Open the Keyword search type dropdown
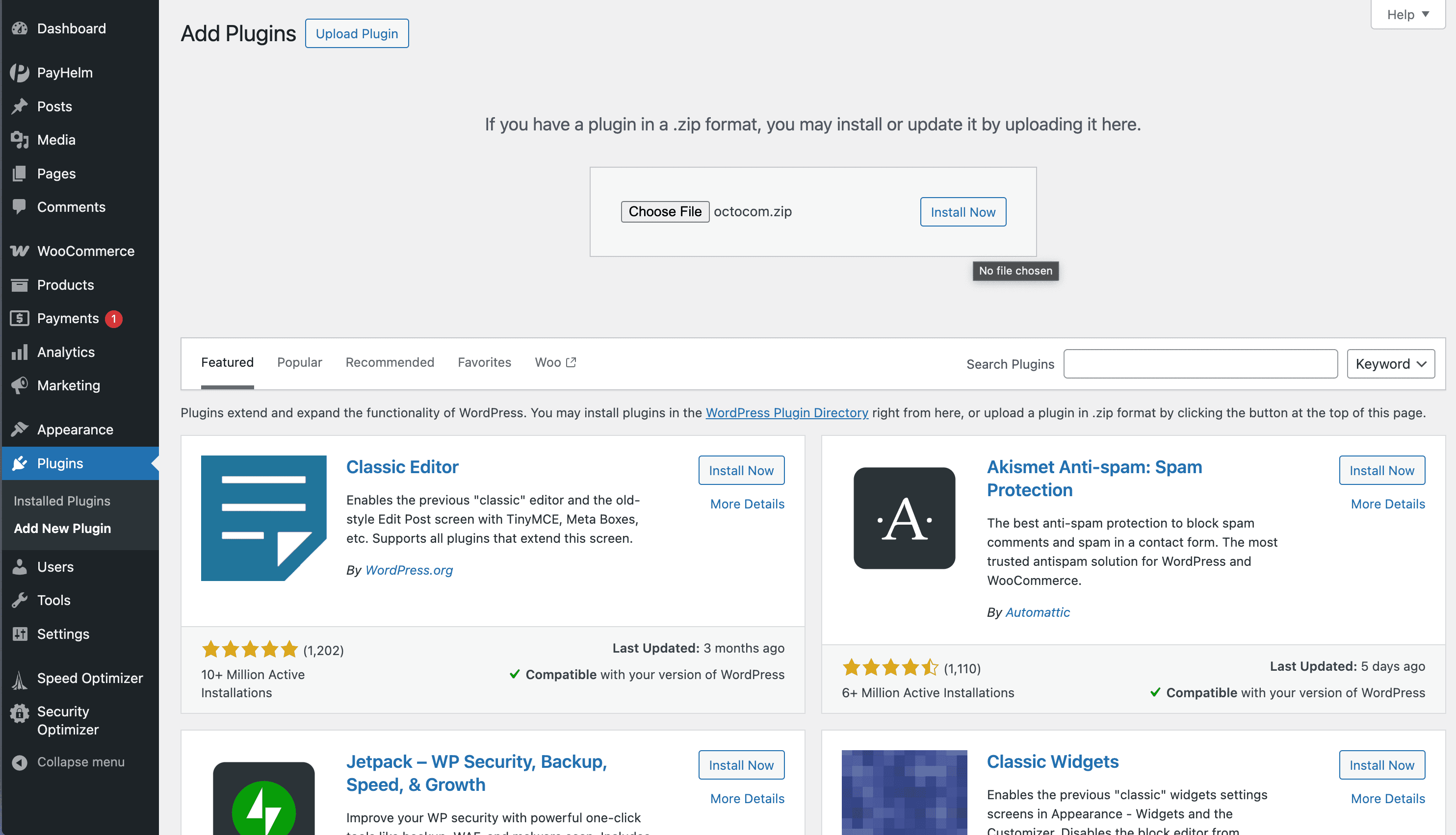Screen dimensions: 1456x835 click(x=1390, y=364)
